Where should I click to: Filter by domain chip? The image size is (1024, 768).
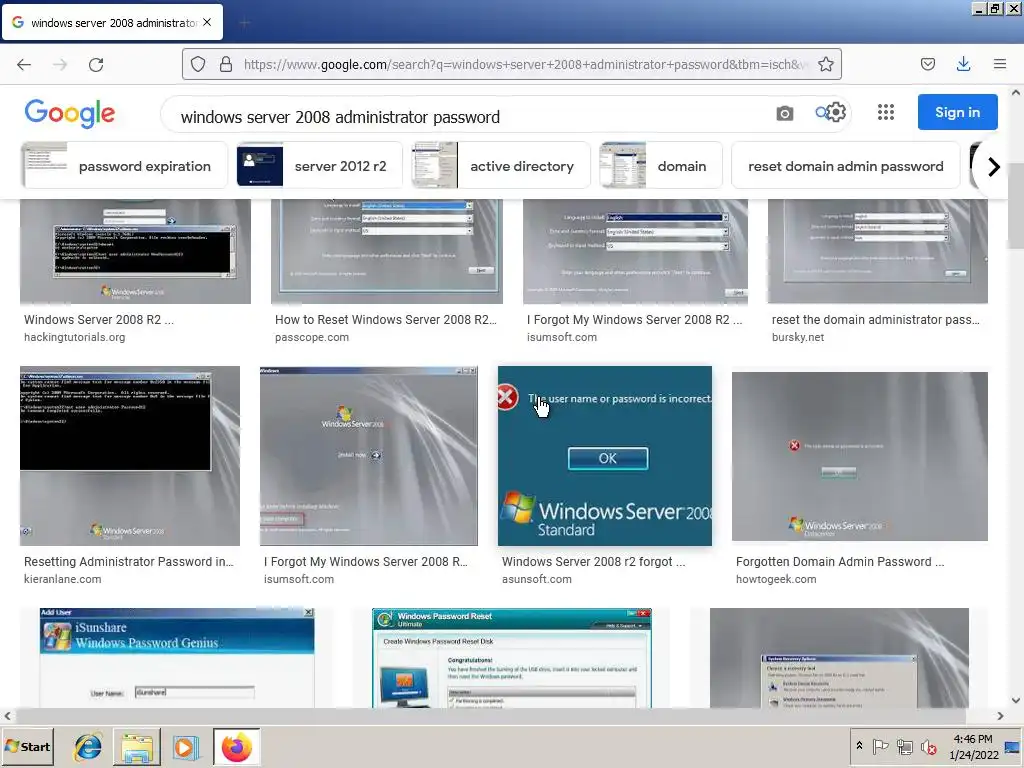661,166
